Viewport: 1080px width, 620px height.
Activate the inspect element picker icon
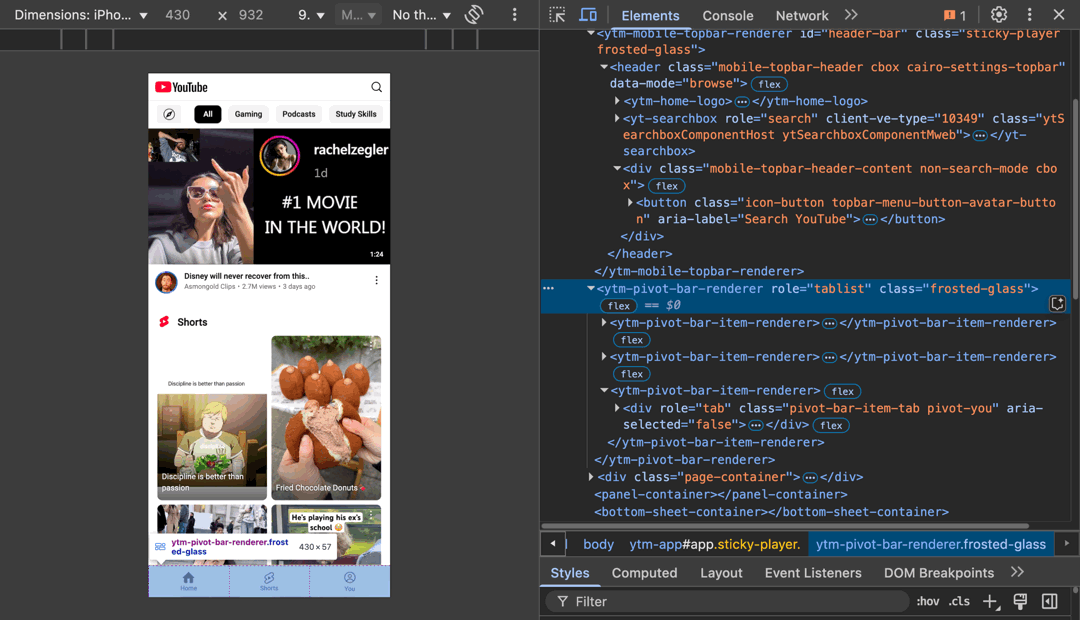[557, 14]
